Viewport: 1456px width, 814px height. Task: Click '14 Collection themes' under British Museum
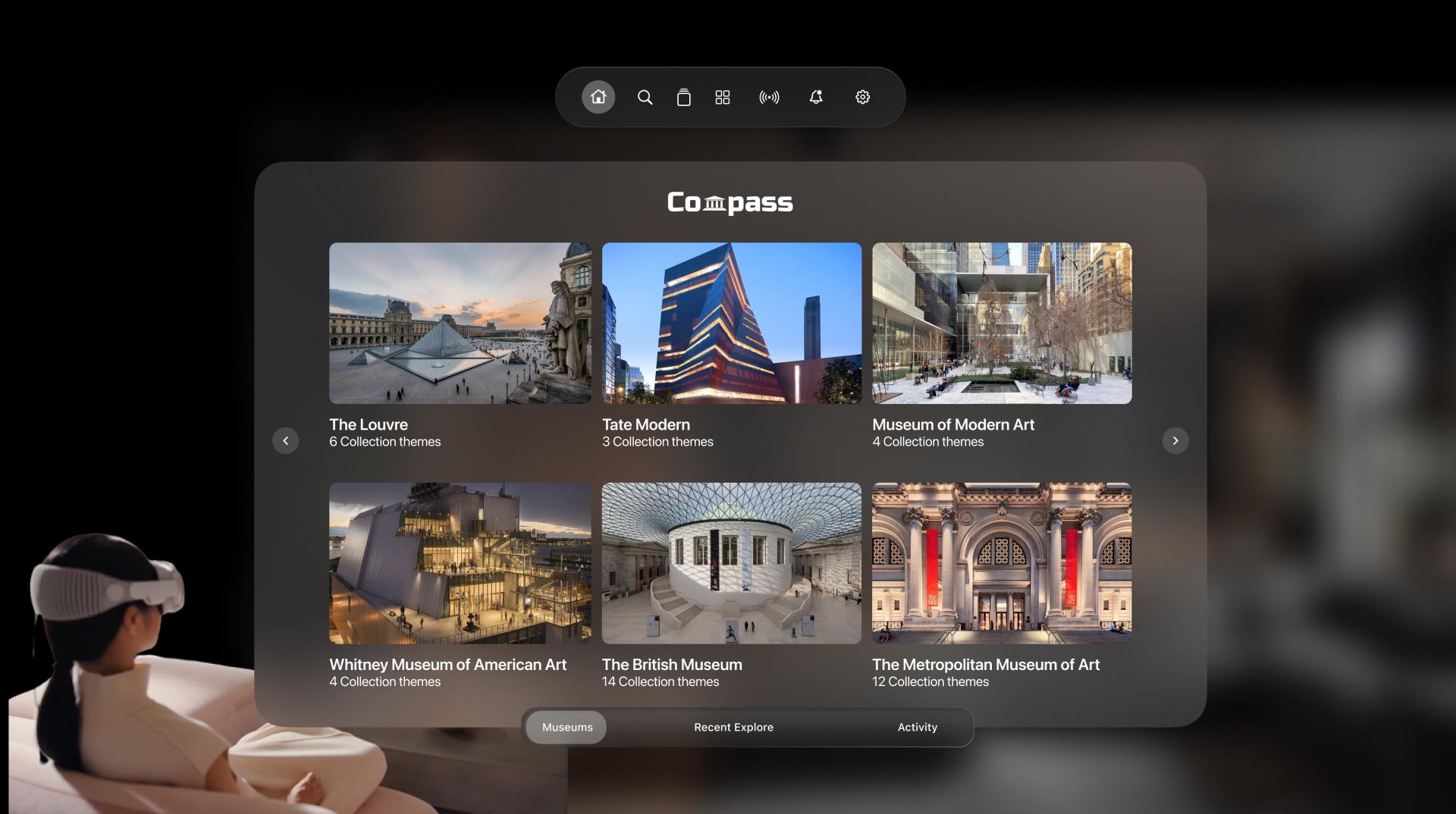click(661, 682)
